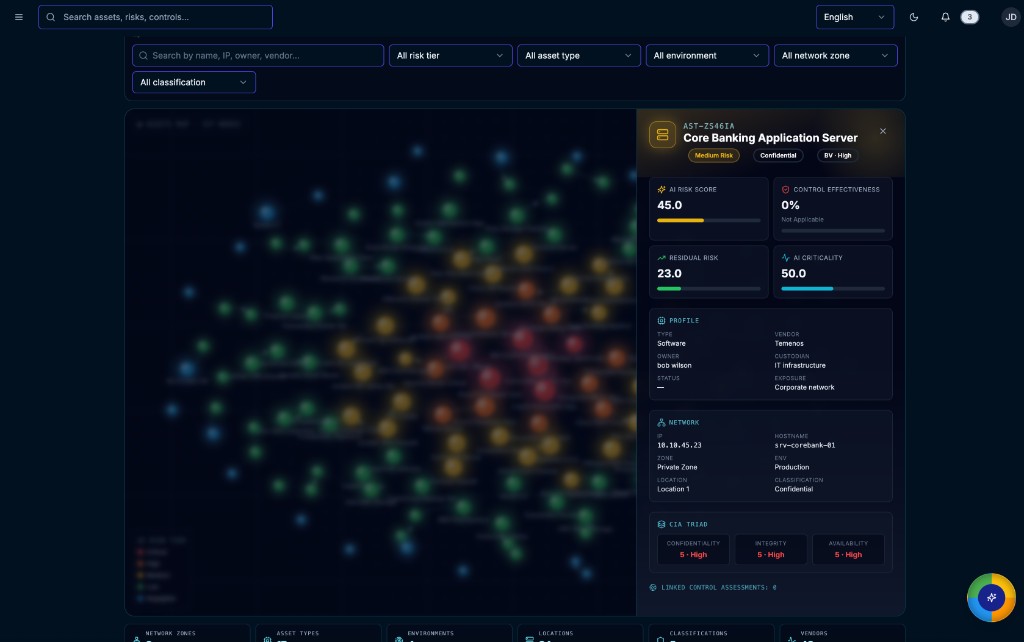The width and height of the screenshot is (1024, 642).
Task: Click the Vendors summary card
Action: pyautogui.click(x=842, y=634)
